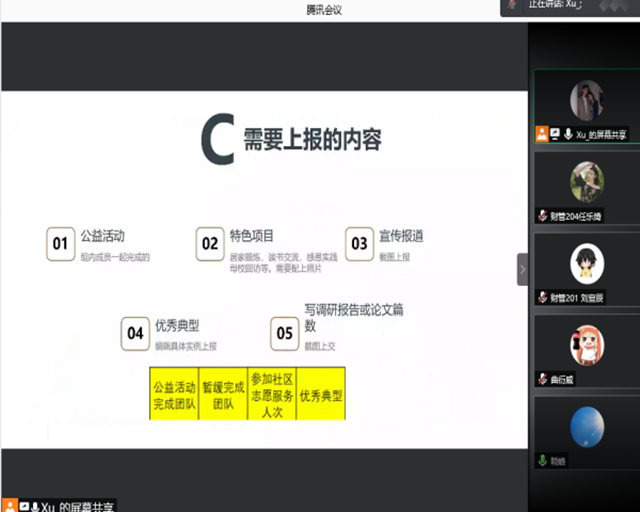This screenshot has height=512, width=640.
Task: Click orange host icon on Xu's tile
Action: (542, 134)
